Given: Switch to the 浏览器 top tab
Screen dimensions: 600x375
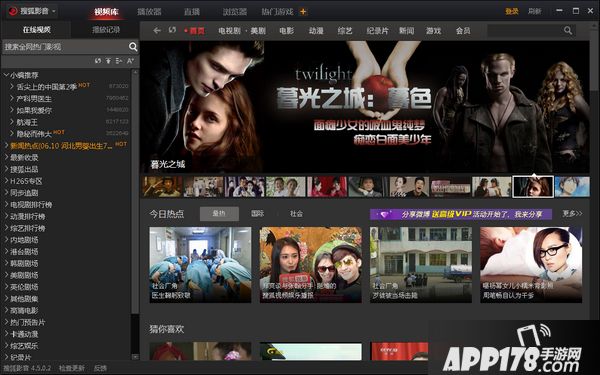Looking at the screenshot, I should point(235,12).
